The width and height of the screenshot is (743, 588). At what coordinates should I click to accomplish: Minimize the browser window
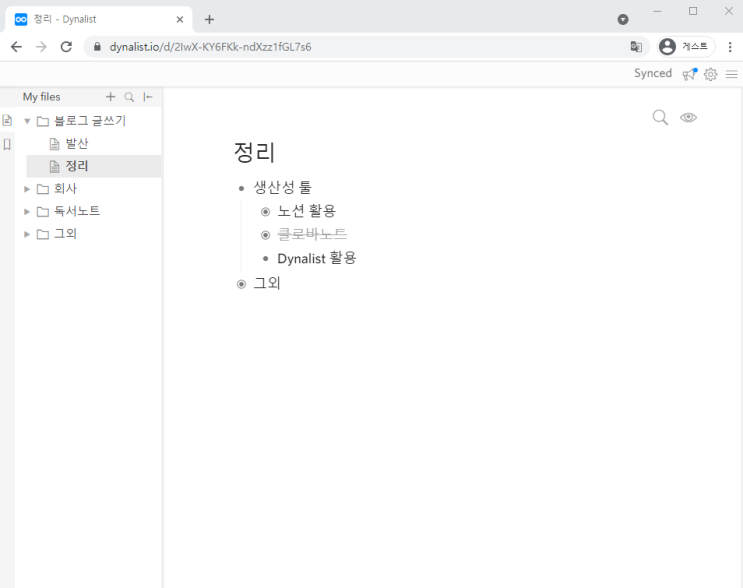click(x=657, y=11)
